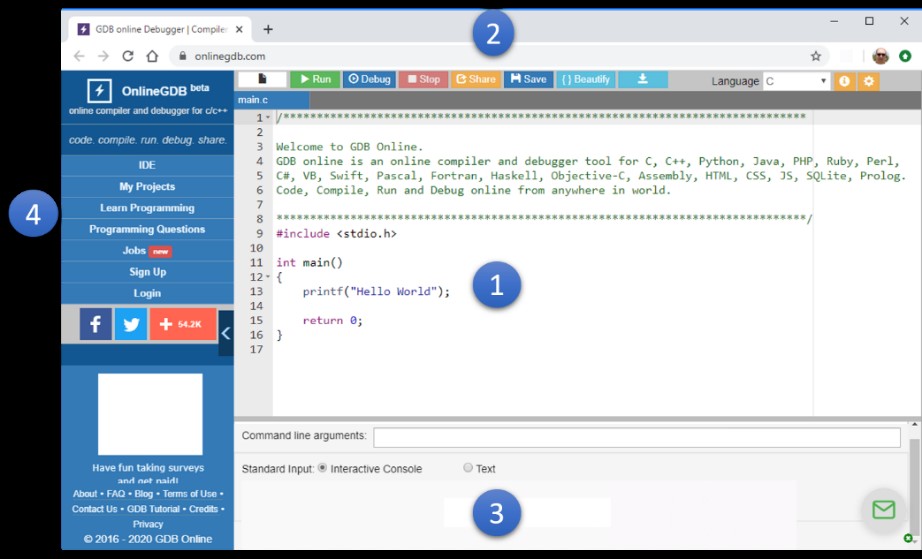Image resolution: width=922 pixels, height=559 pixels.
Task: Open the Privacy footer link
Action: coord(148,524)
